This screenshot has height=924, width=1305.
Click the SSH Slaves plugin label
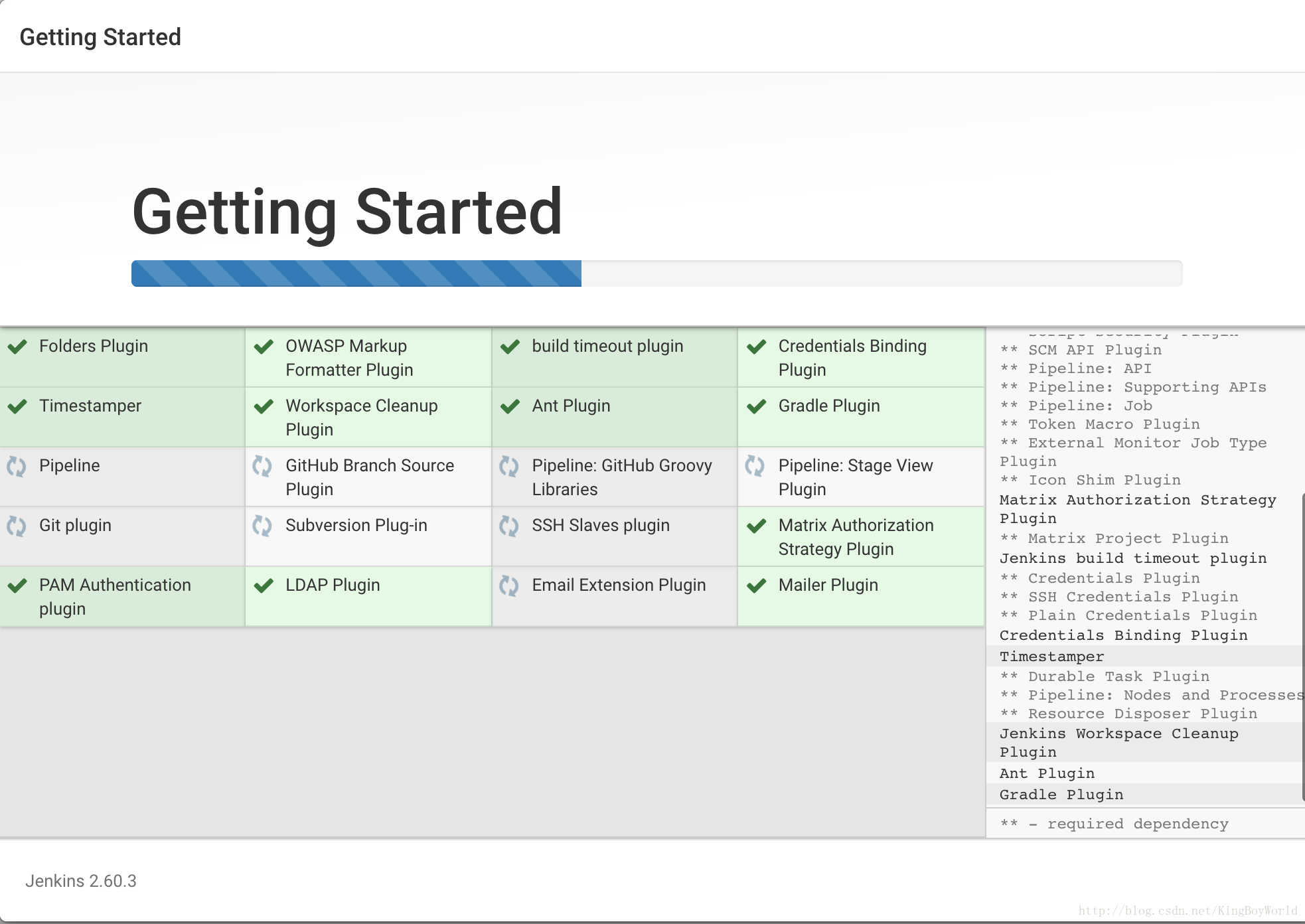tap(601, 525)
